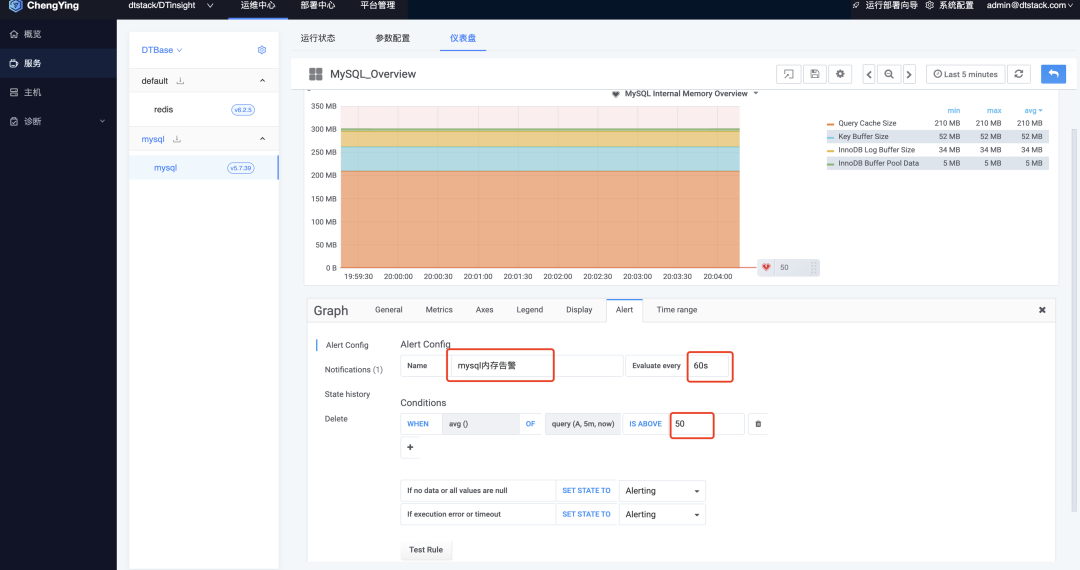Open MySQL Internal Memory Overview panel menu
1080x570 pixels.
[x=685, y=94]
